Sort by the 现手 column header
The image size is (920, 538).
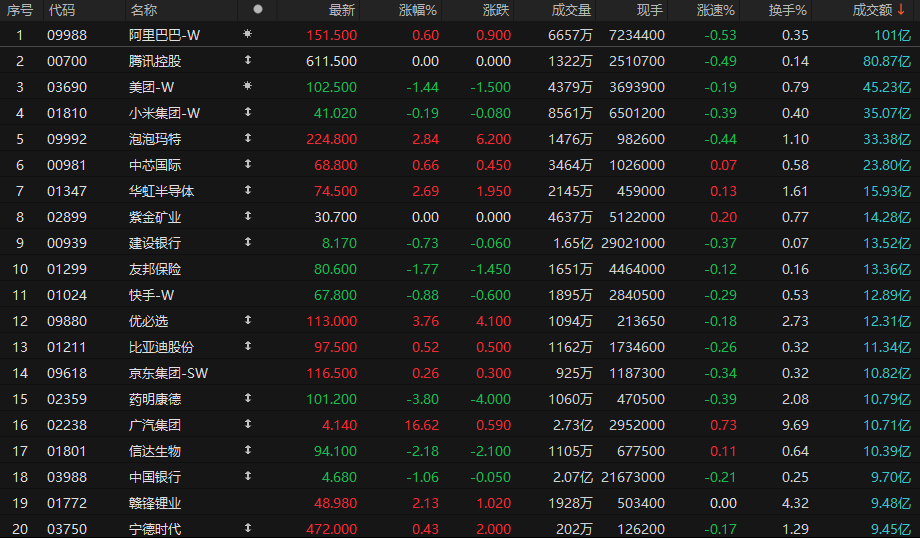click(650, 10)
